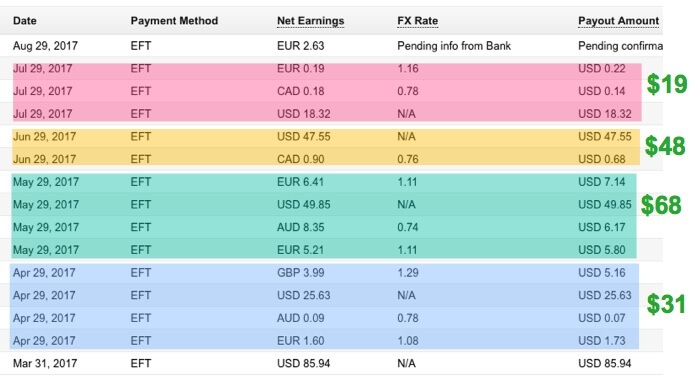Screen dimensions: 700x380
Task: Click FX rate 0.78 in CAD 0.18 row
Action: [408, 92]
